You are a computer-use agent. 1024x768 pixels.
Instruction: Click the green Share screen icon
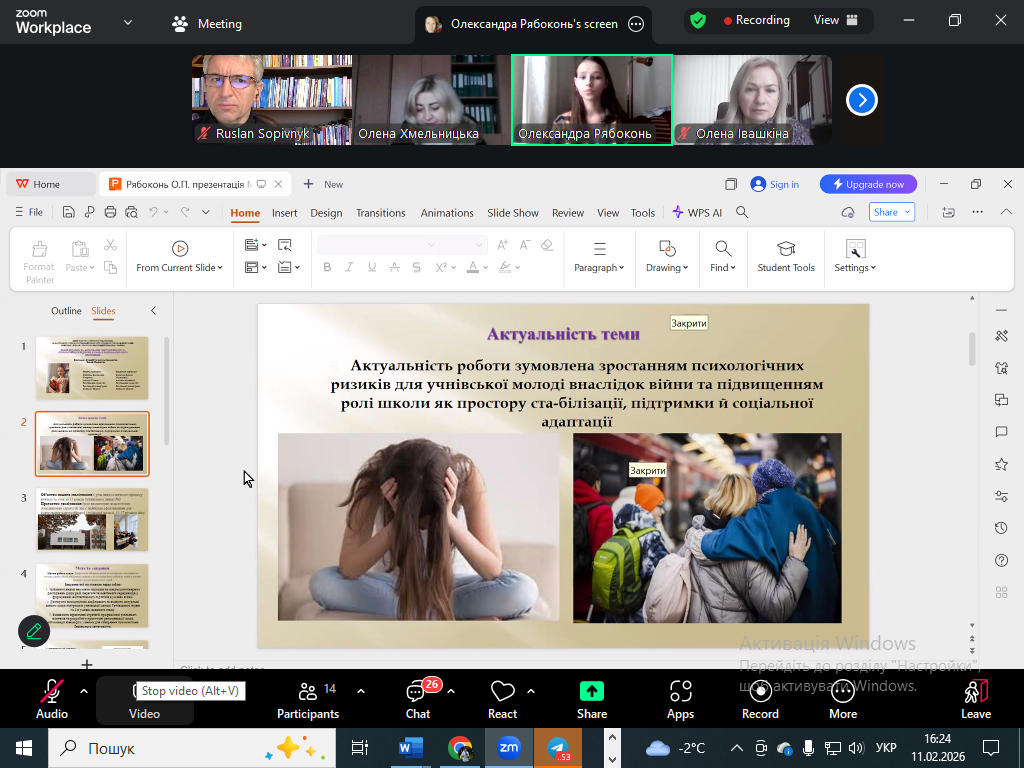pyautogui.click(x=592, y=691)
